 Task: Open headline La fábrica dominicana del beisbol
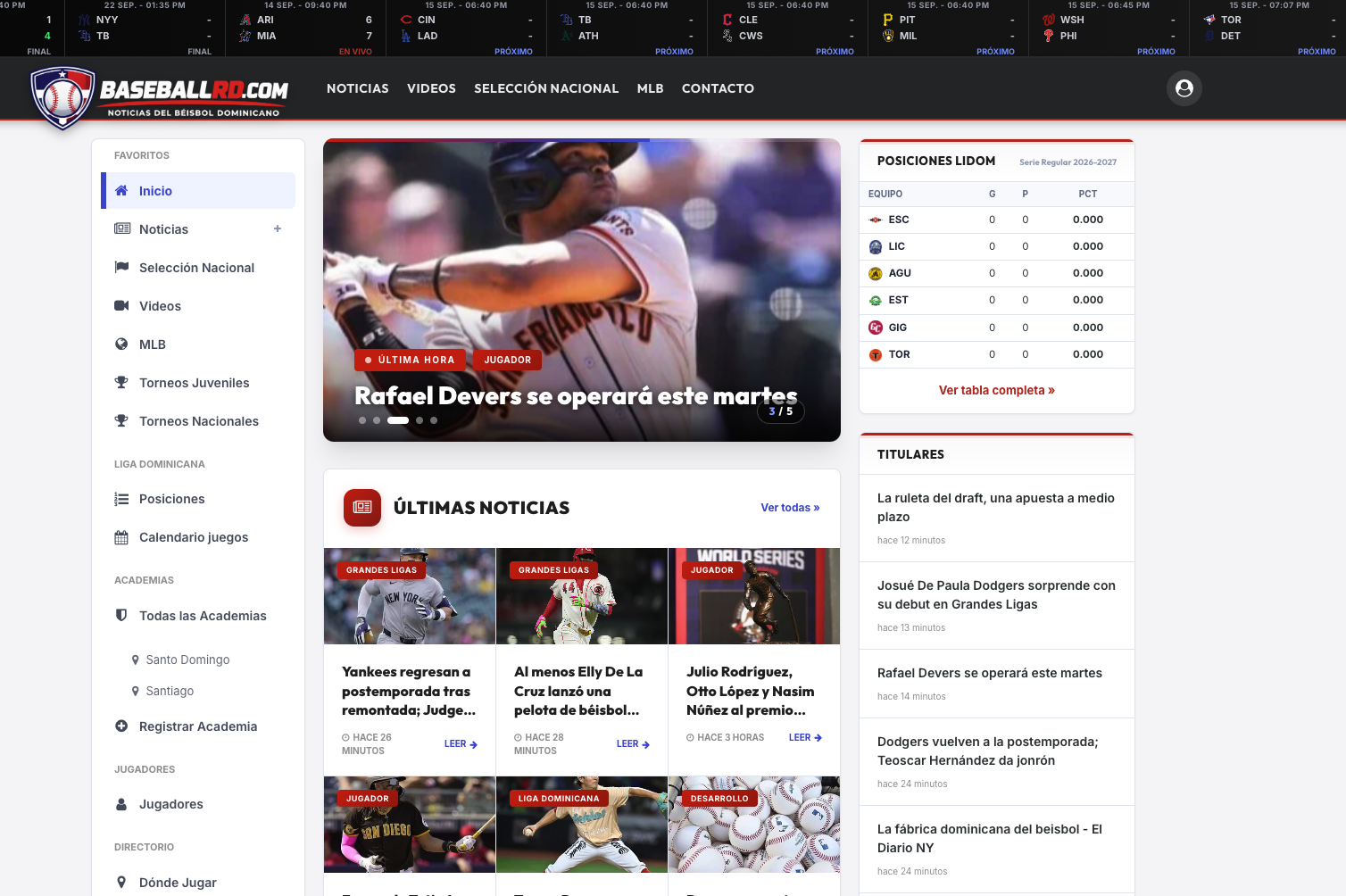[x=990, y=839]
